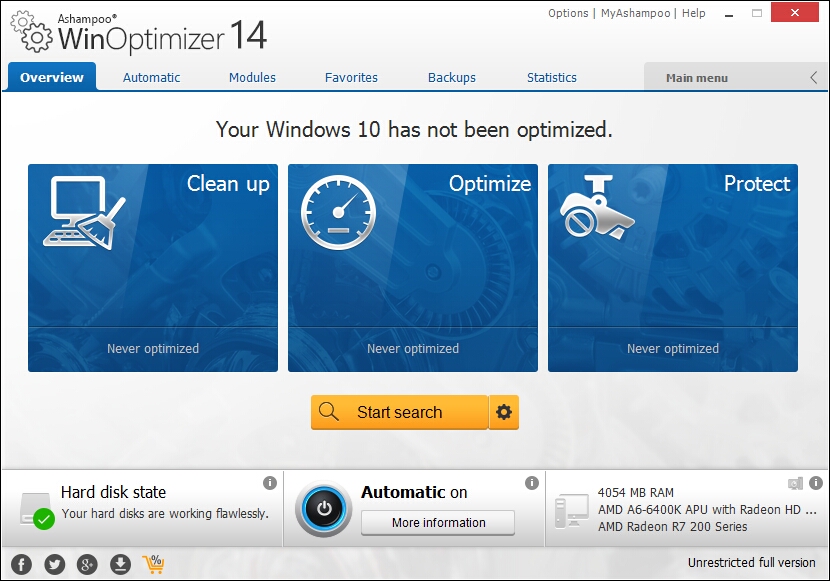Close the WinOptimizer window

click(795, 13)
